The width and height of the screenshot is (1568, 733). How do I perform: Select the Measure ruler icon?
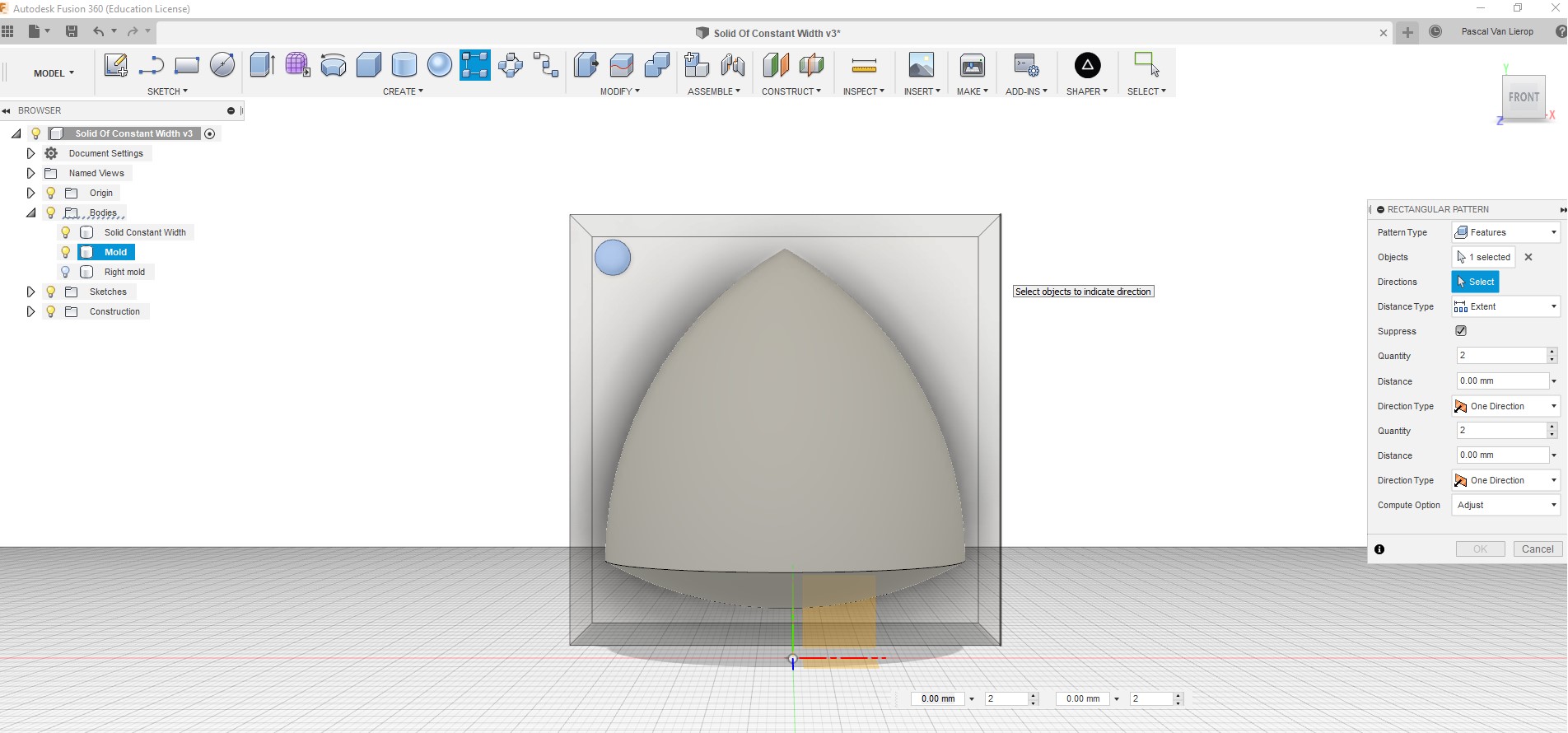863,66
